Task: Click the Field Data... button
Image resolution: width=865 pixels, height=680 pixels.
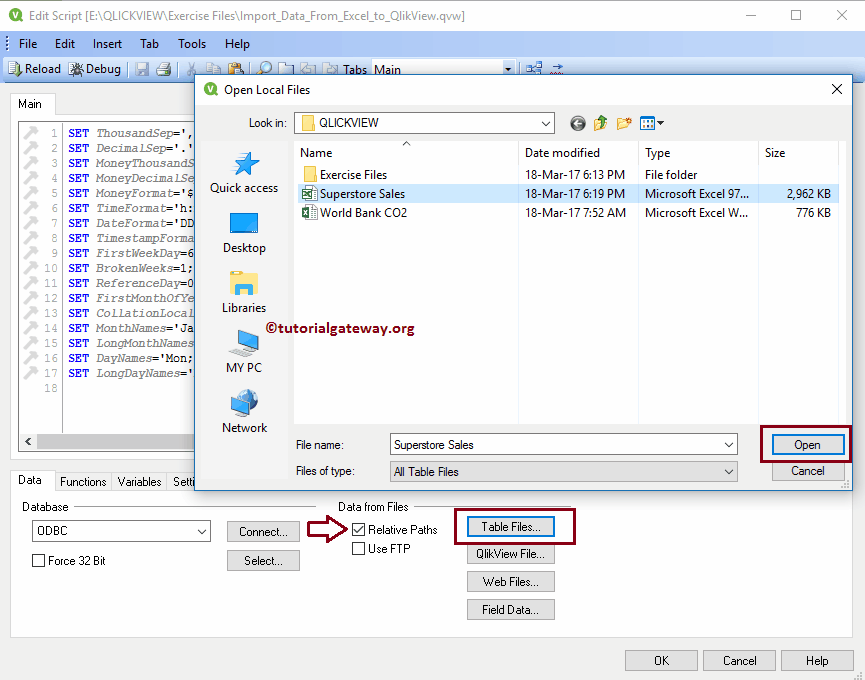Action: coord(511,609)
